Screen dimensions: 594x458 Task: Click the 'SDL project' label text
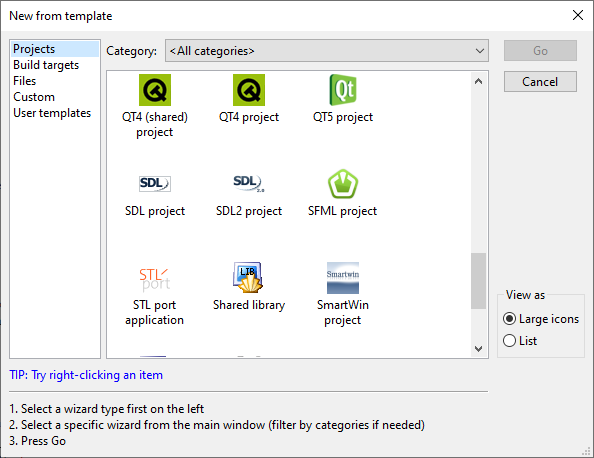(x=155, y=211)
